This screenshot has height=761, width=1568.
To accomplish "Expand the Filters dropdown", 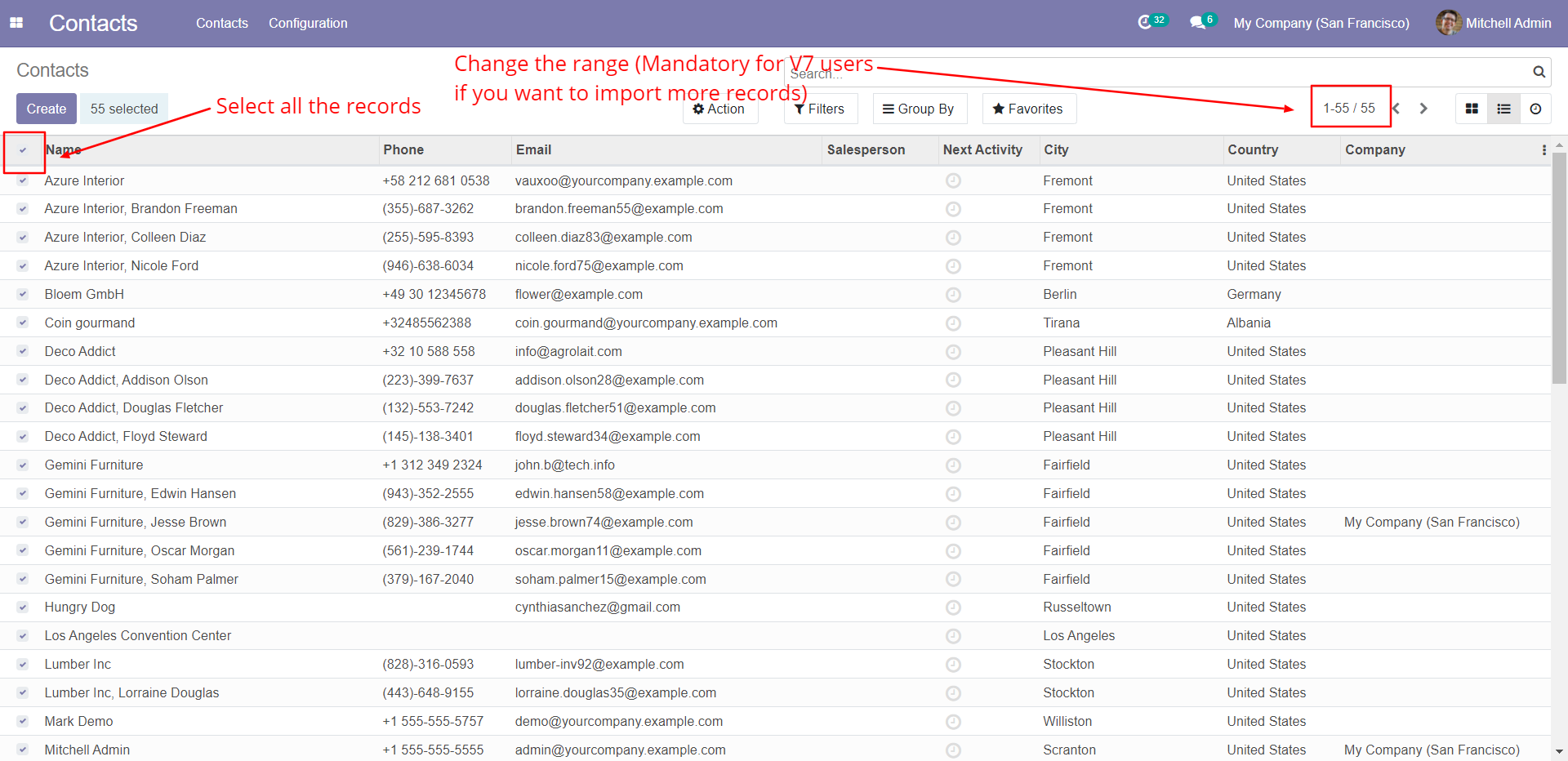I will [820, 109].
